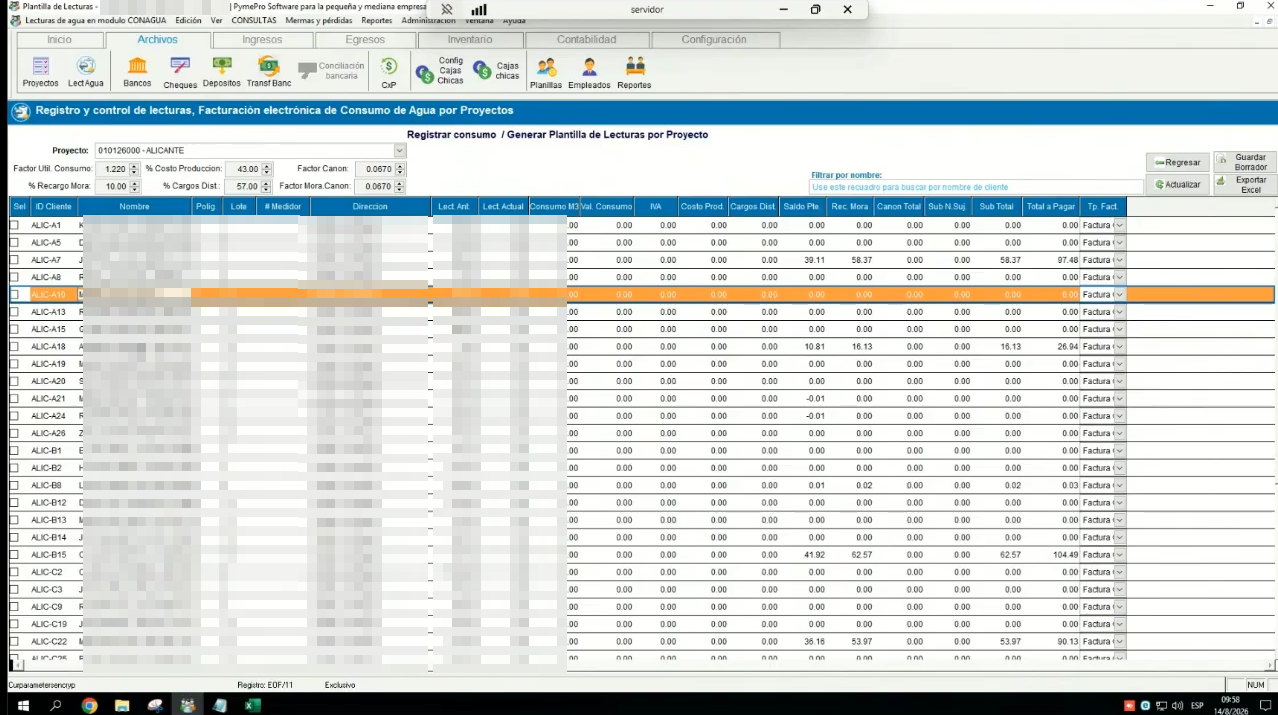Screen dimensions: 1278x715
Task: Open Tp. Fact. dropdown for ALIC-B1
Action: coord(1120,451)
